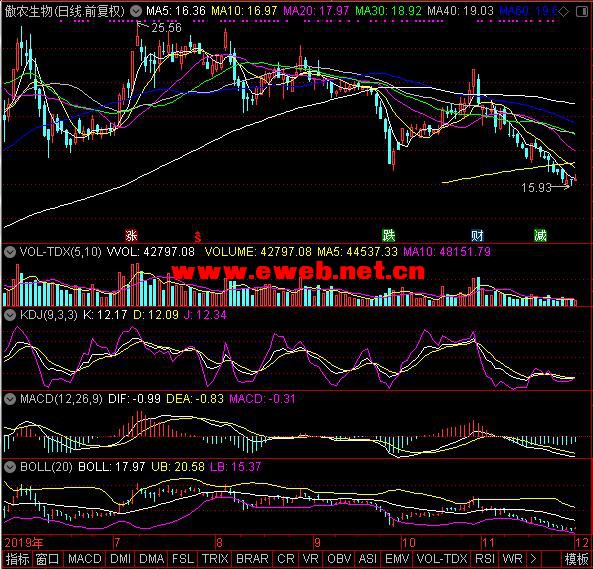Select the RSI indicator tab

pyautogui.click(x=485, y=559)
